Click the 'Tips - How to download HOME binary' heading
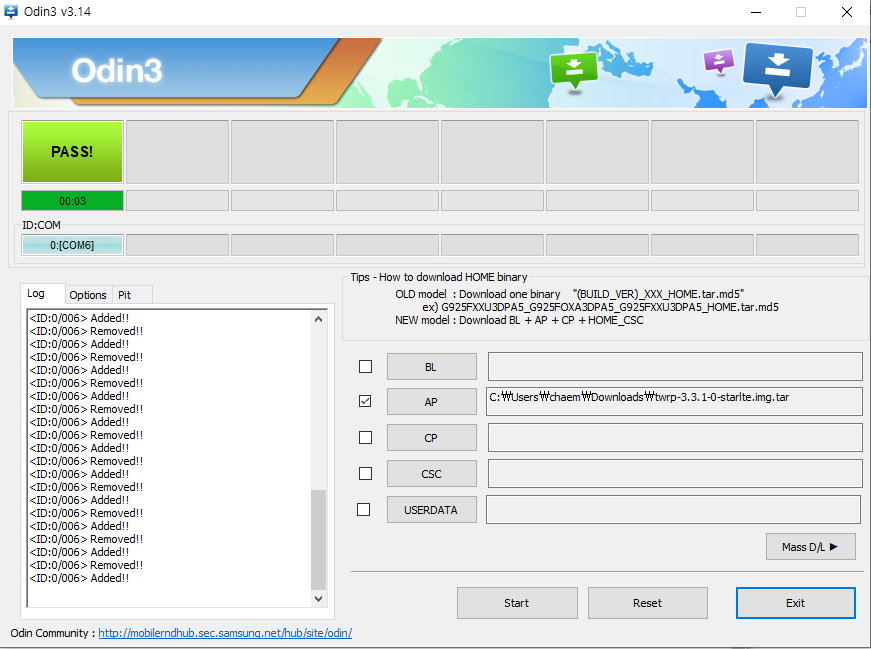This screenshot has width=871, height=649. [x=439, y=277]
